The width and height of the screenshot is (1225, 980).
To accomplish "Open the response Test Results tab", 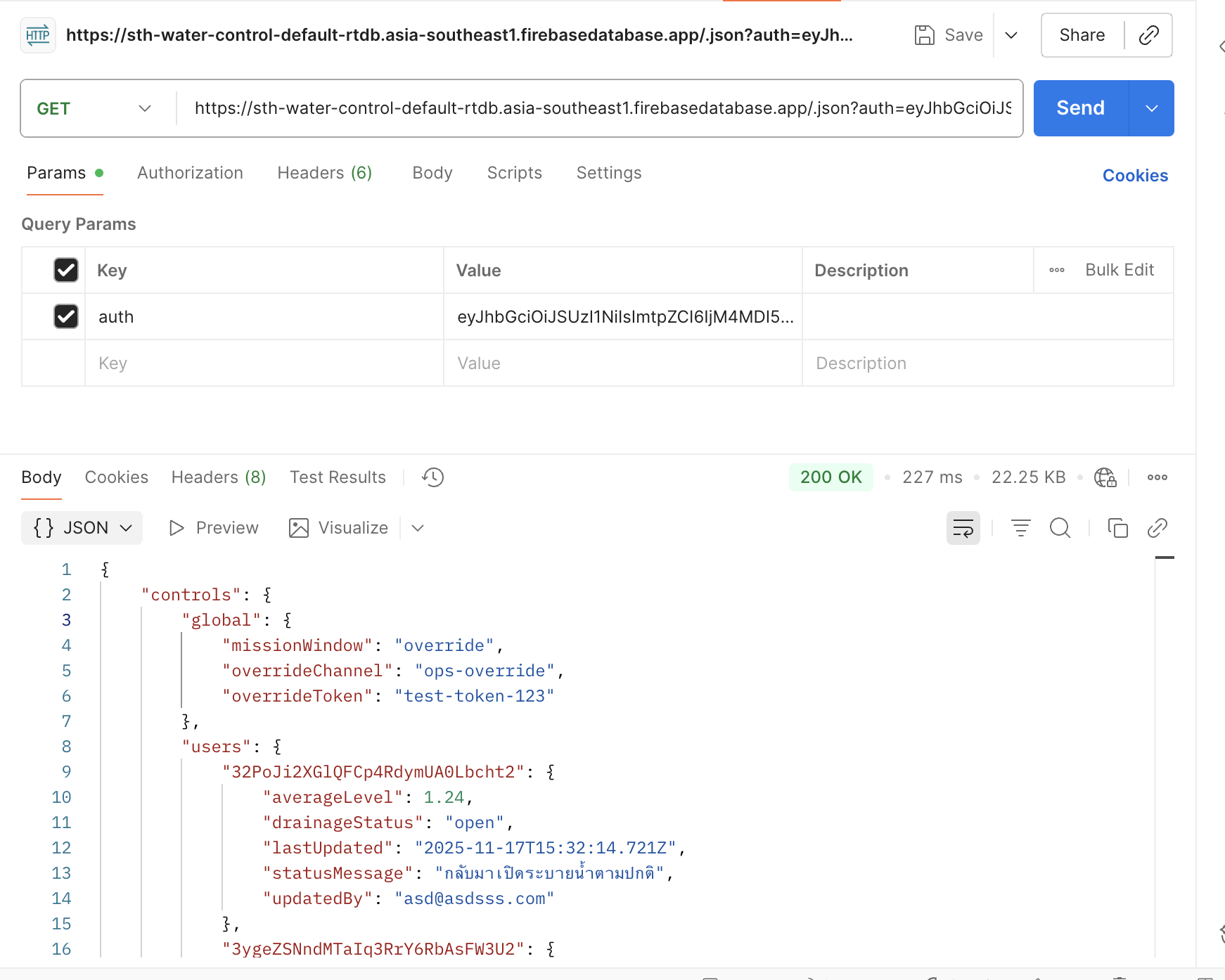I will click(338, 477).
